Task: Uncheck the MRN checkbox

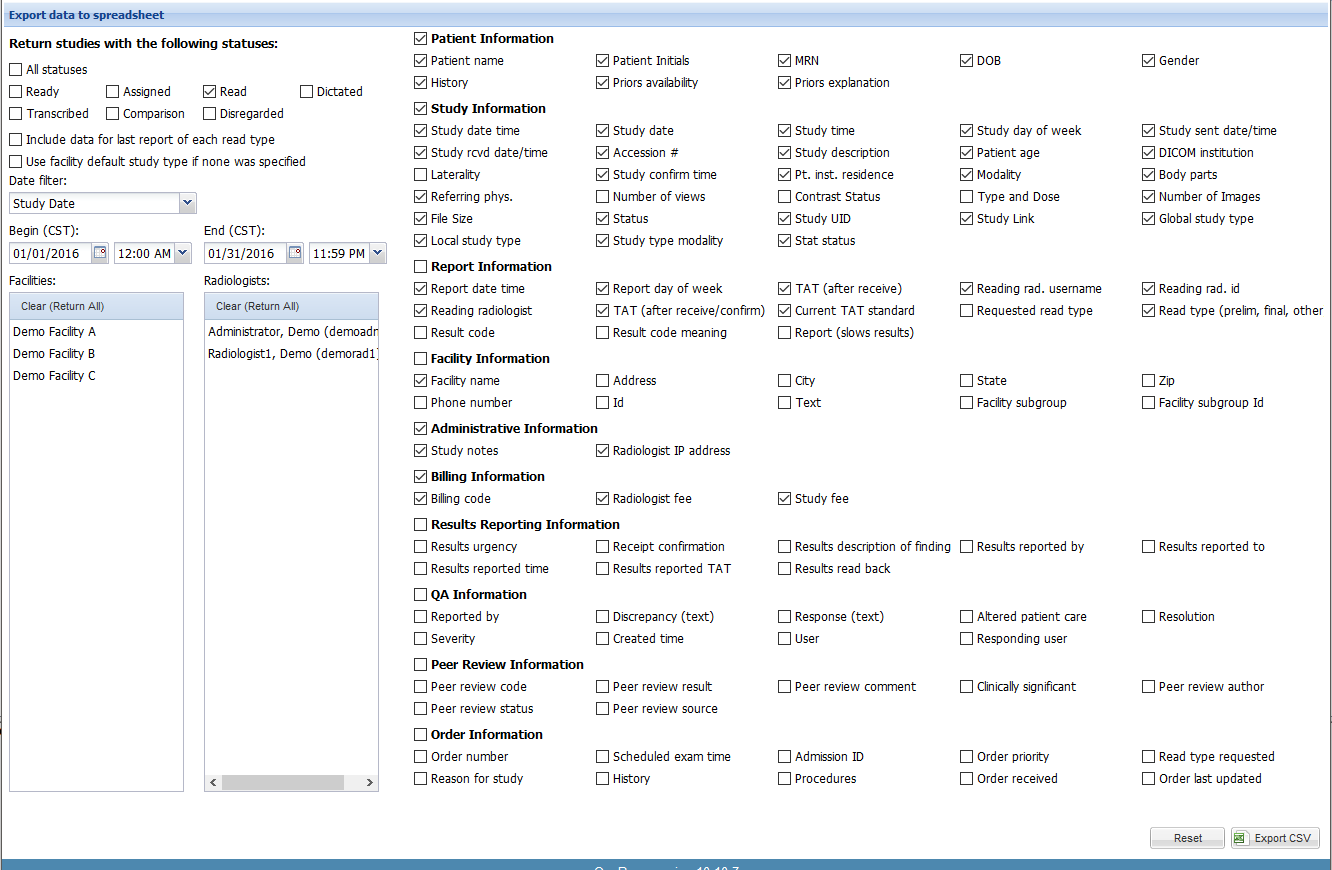Action: (x=784, y=61)
